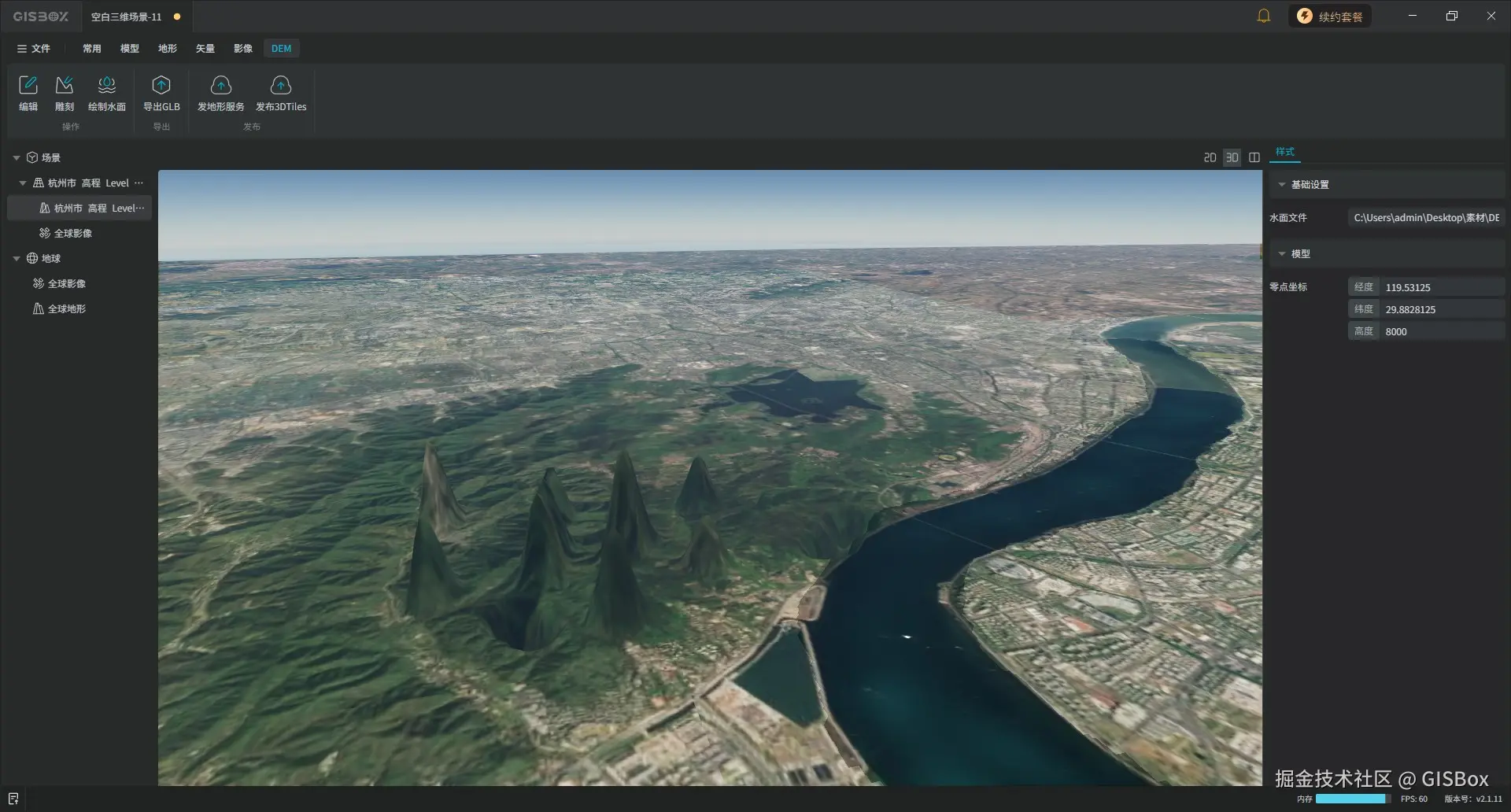Switch the viewport to 2D mode
1511x812 pixels.
pyautogui.click(x=1210, y=157)
